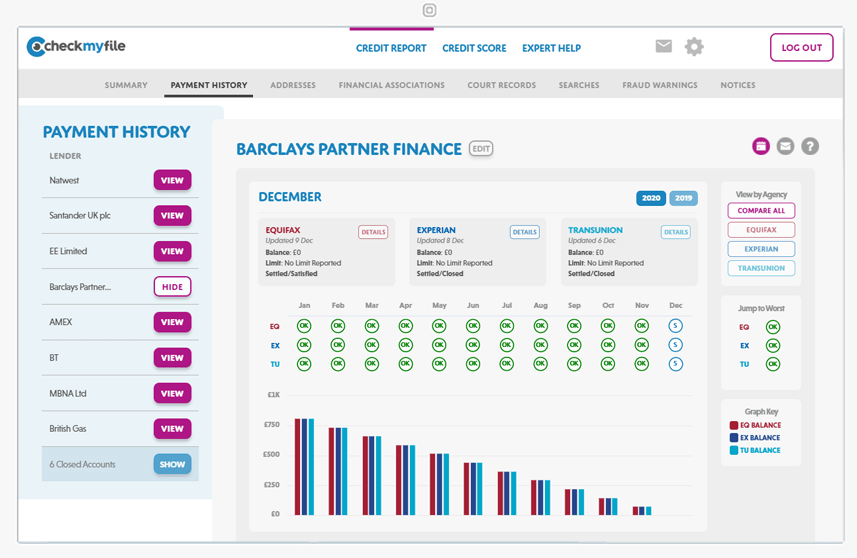The width and height of the screenshot is (857, 558).
Task: Open Equifax Details
Action: (373, 232)
